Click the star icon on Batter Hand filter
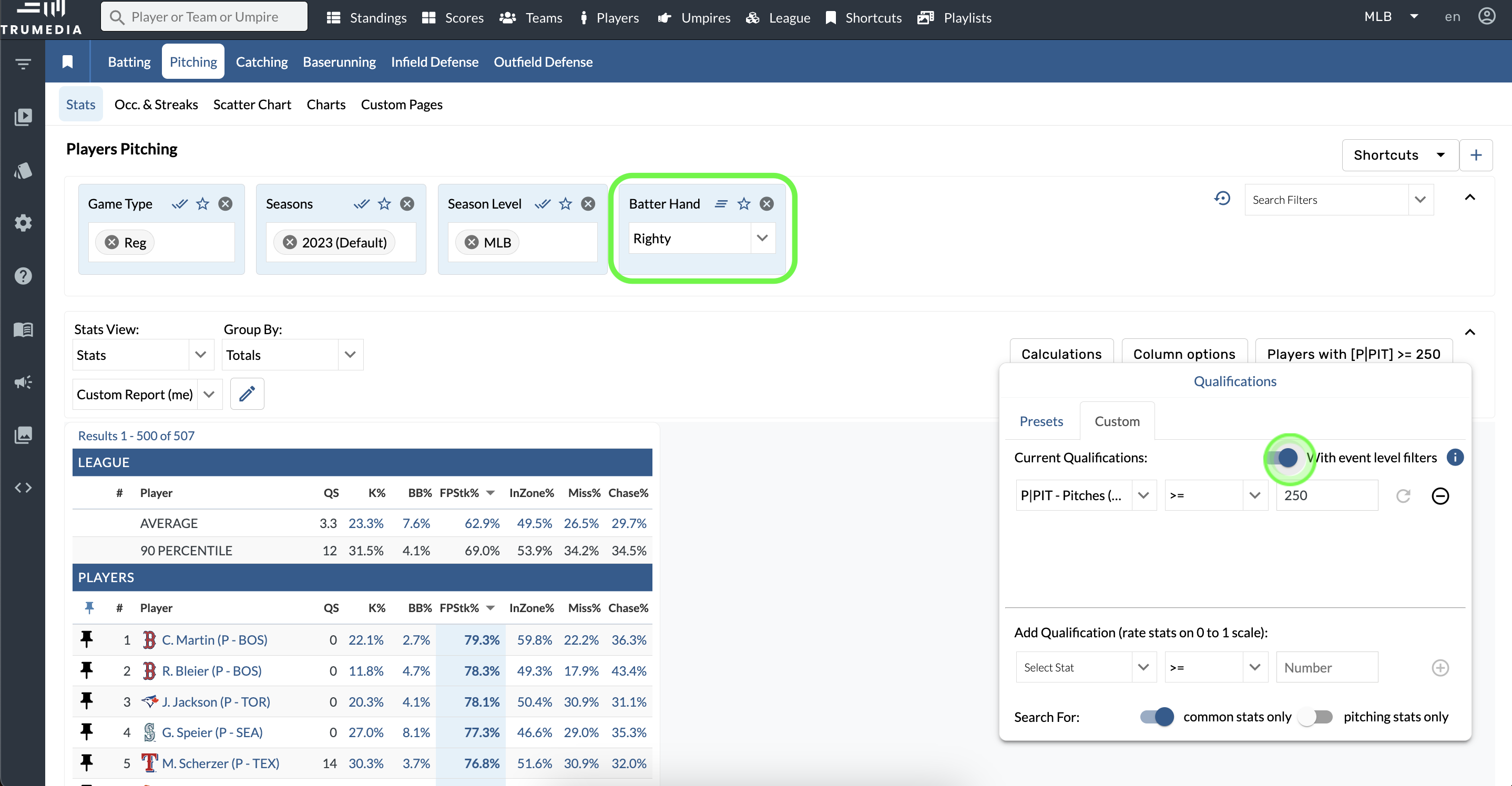The image size is (1512, 786). coord(744,203)
